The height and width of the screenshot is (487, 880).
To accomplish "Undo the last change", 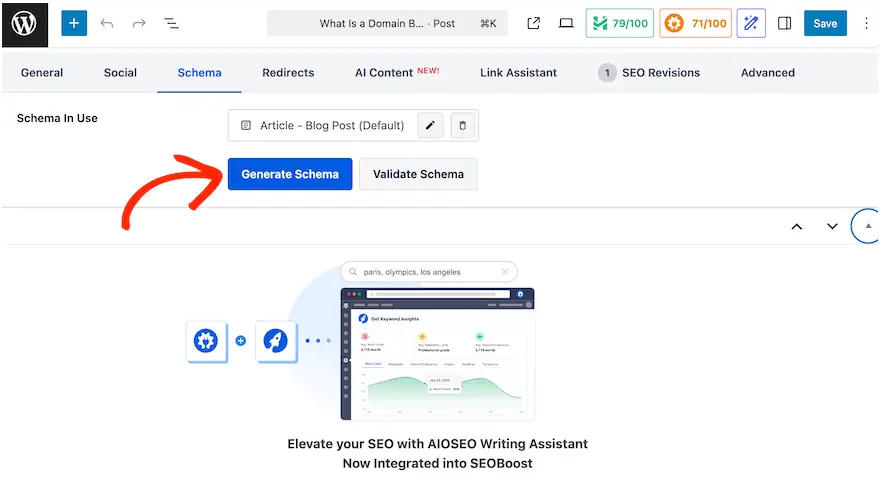I will [107, 24].
